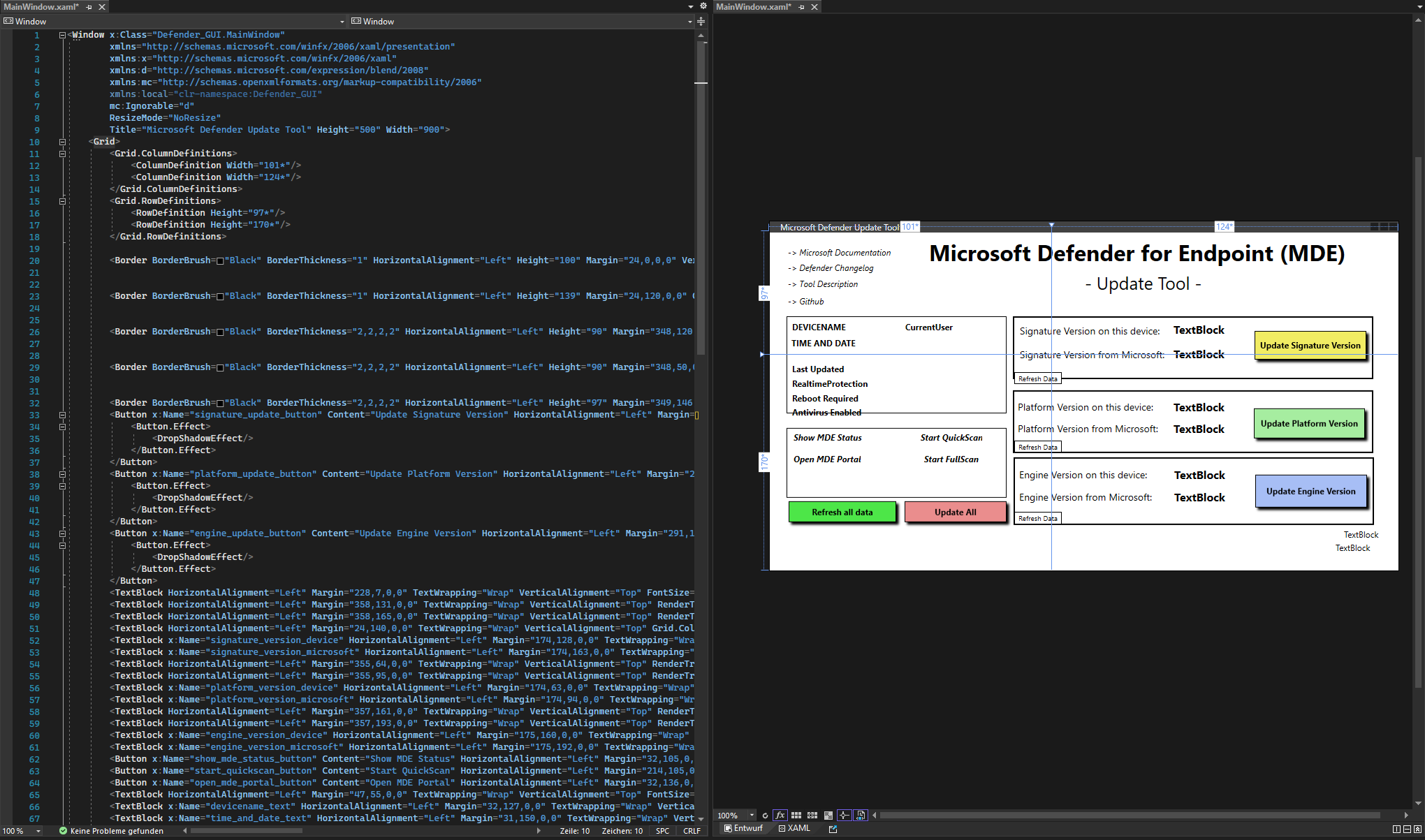Click the Black color swatch beside BorderBrush on line 20
The height and width of the screenshot is (840, 1425).
pos(221,260)
